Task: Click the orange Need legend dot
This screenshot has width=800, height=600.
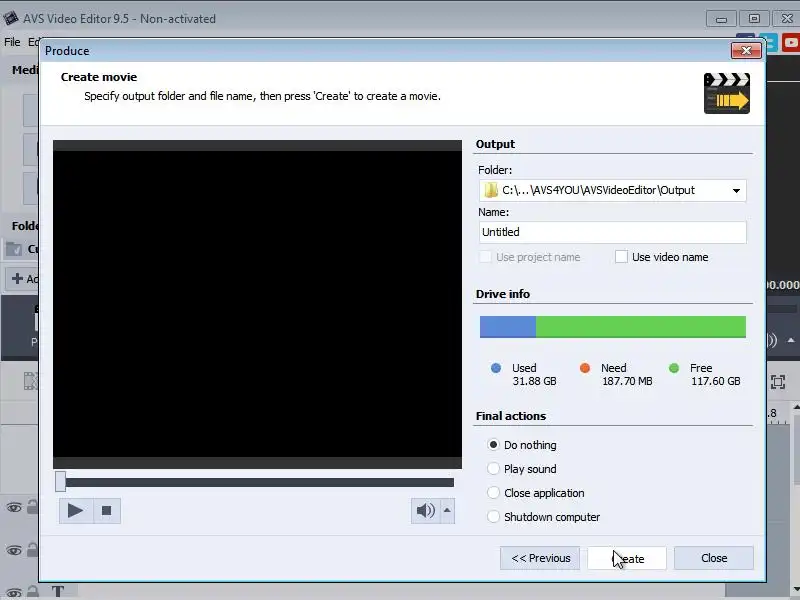Action: [585, 368]
